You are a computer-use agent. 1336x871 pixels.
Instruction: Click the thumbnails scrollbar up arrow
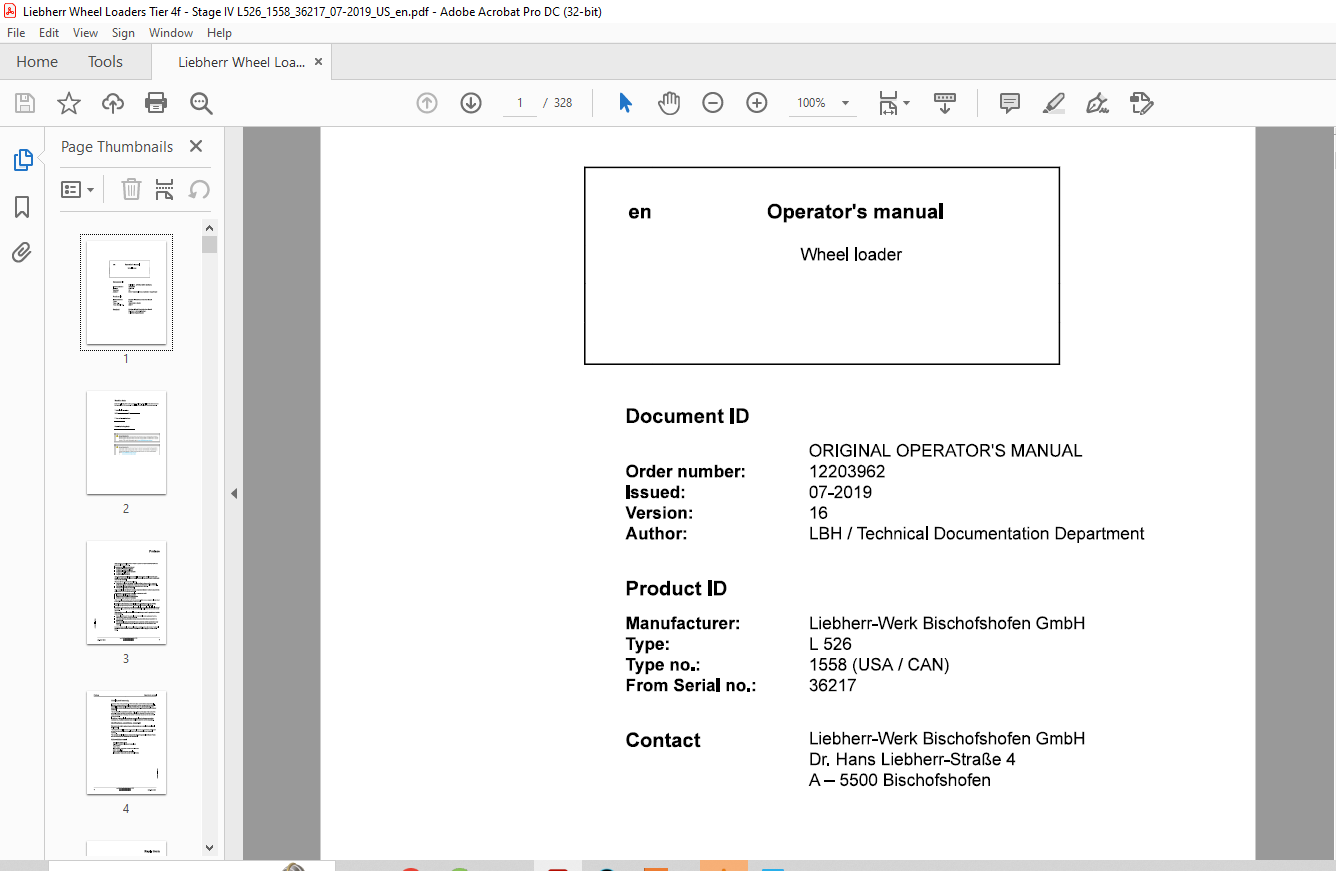(209, 226)
